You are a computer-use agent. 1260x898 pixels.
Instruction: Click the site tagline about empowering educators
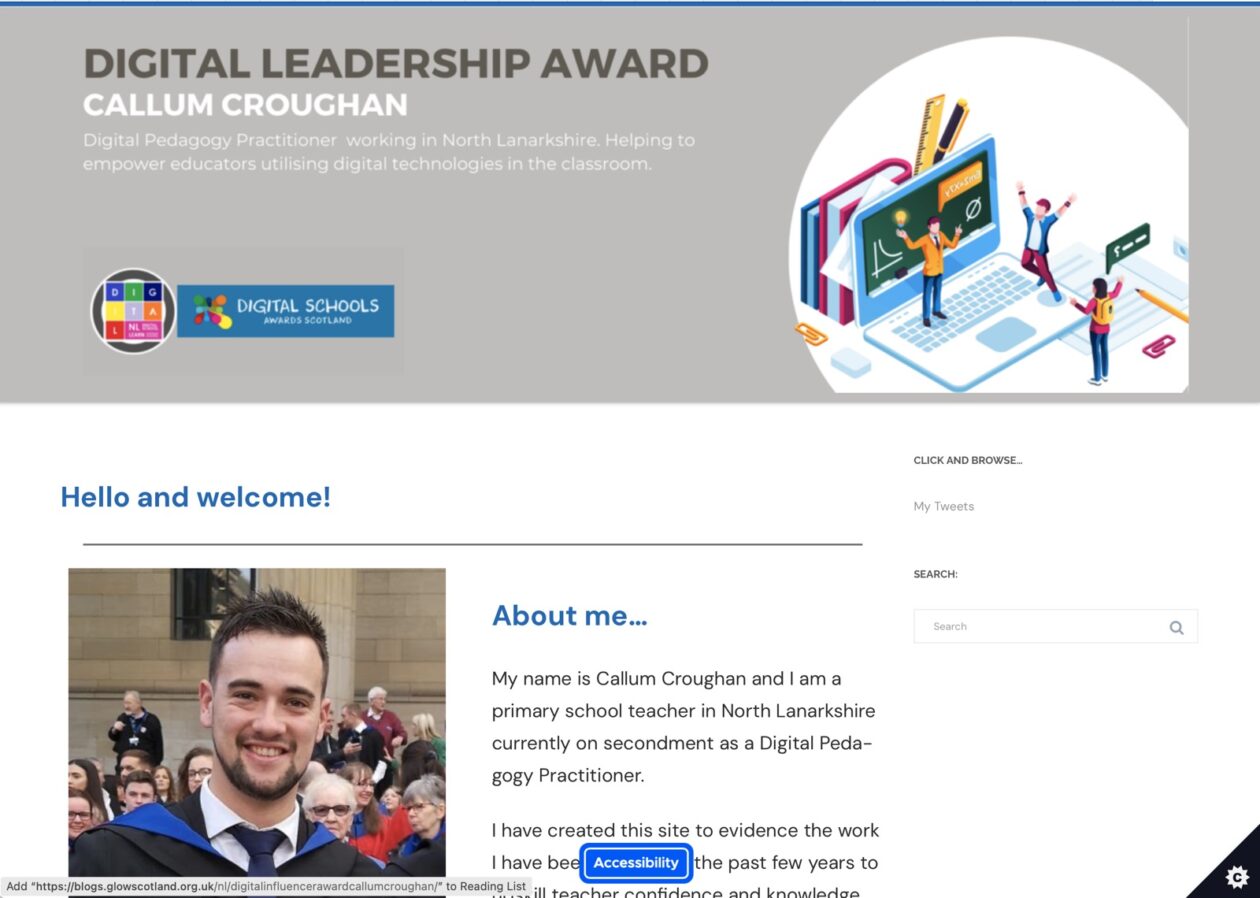388,150
